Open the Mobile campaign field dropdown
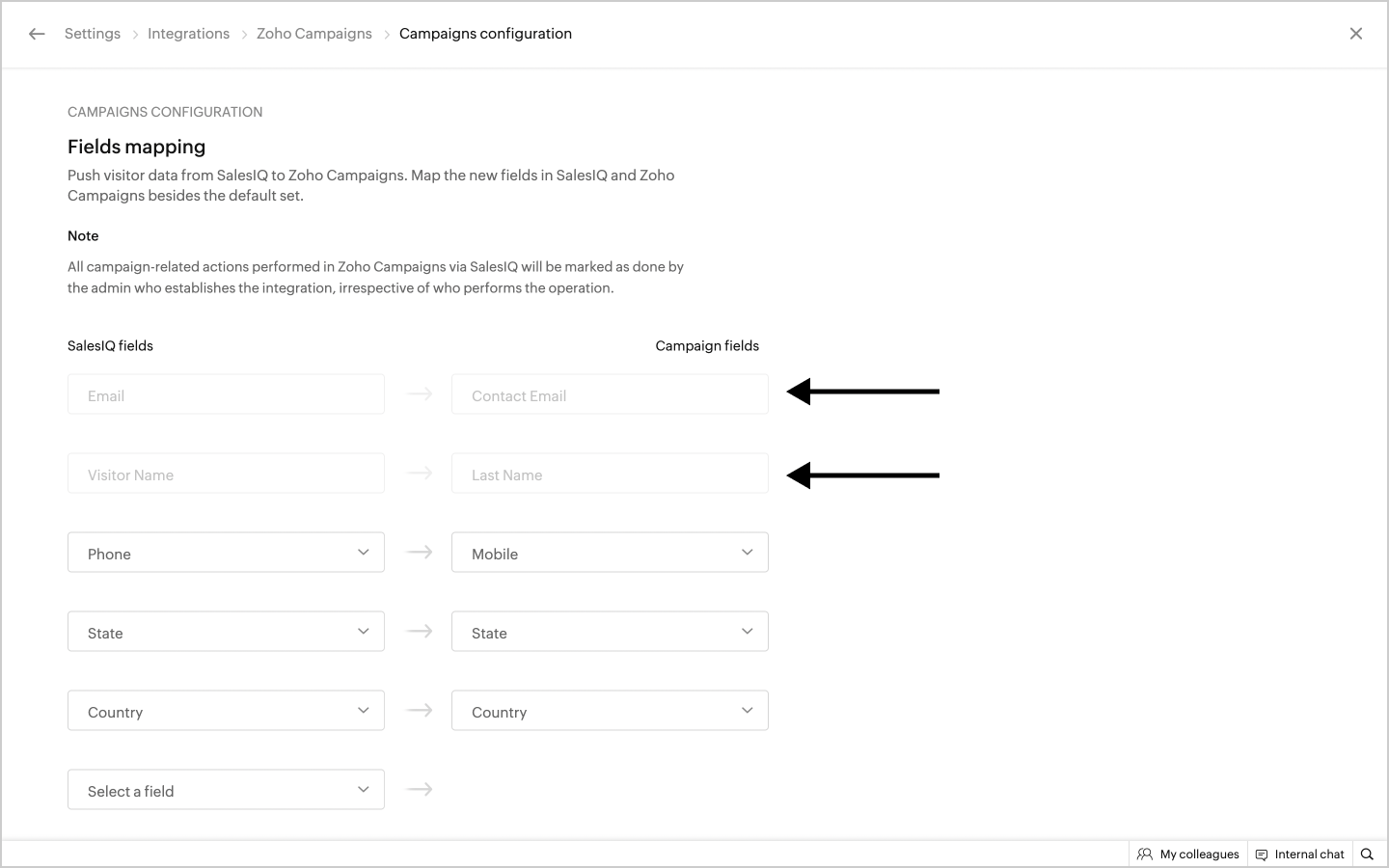Screen dimensions: 1389x868 [610, 553]
